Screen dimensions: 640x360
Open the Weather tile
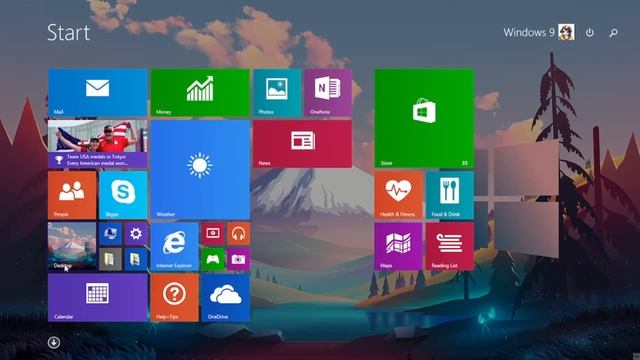coord(200,169)
